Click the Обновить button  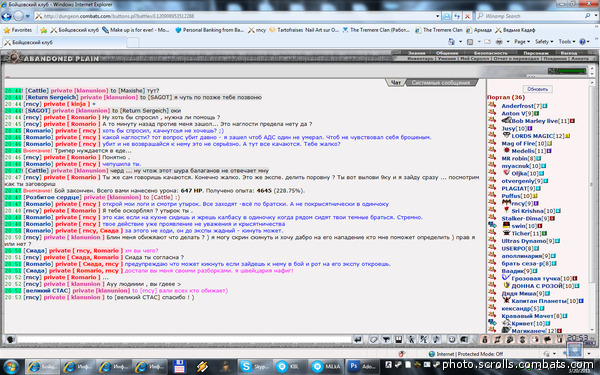(537, 89)
